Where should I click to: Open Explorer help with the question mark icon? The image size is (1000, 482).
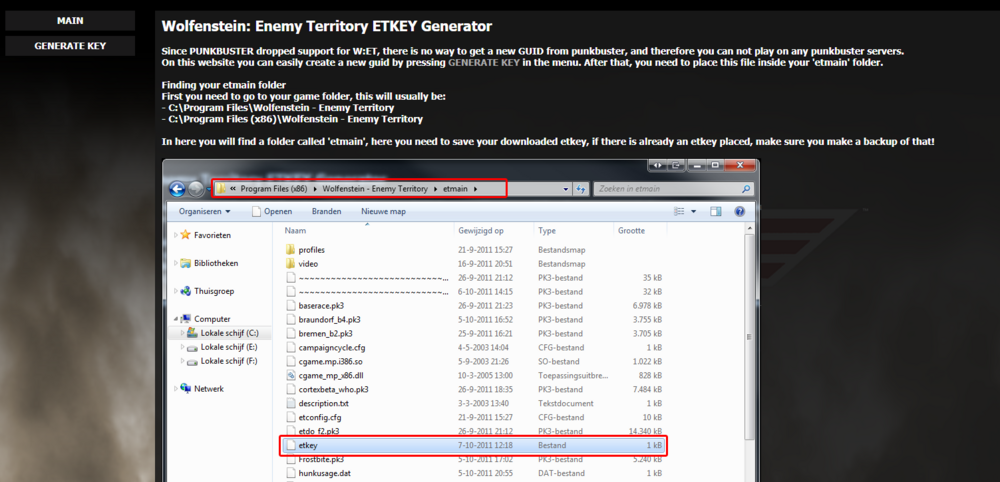click(739, 211)
